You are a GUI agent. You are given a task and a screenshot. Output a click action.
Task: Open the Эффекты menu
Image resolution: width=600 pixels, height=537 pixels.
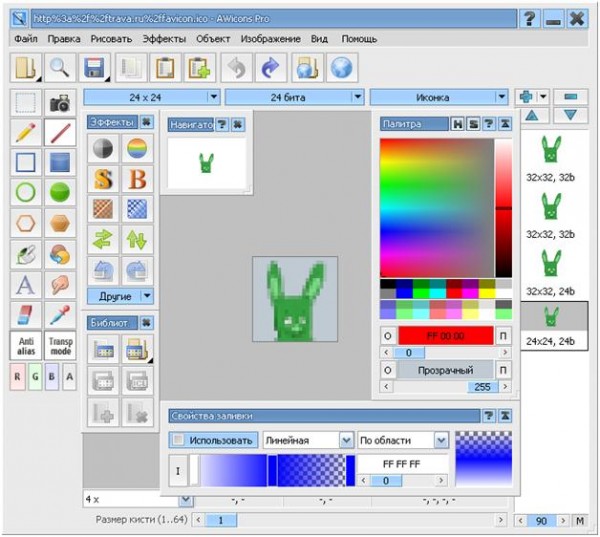tap(164, 39)
